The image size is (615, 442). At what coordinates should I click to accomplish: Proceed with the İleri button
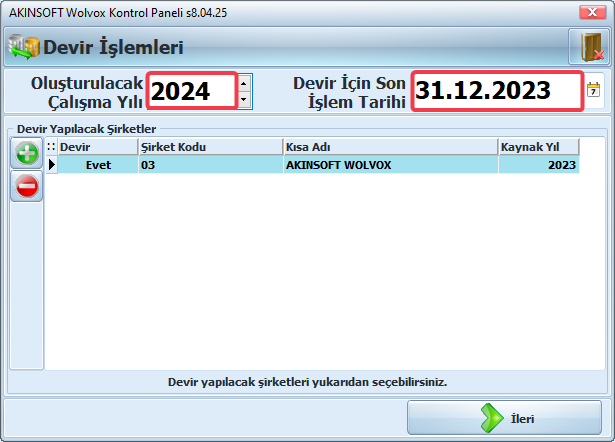(x=504, y=418)
